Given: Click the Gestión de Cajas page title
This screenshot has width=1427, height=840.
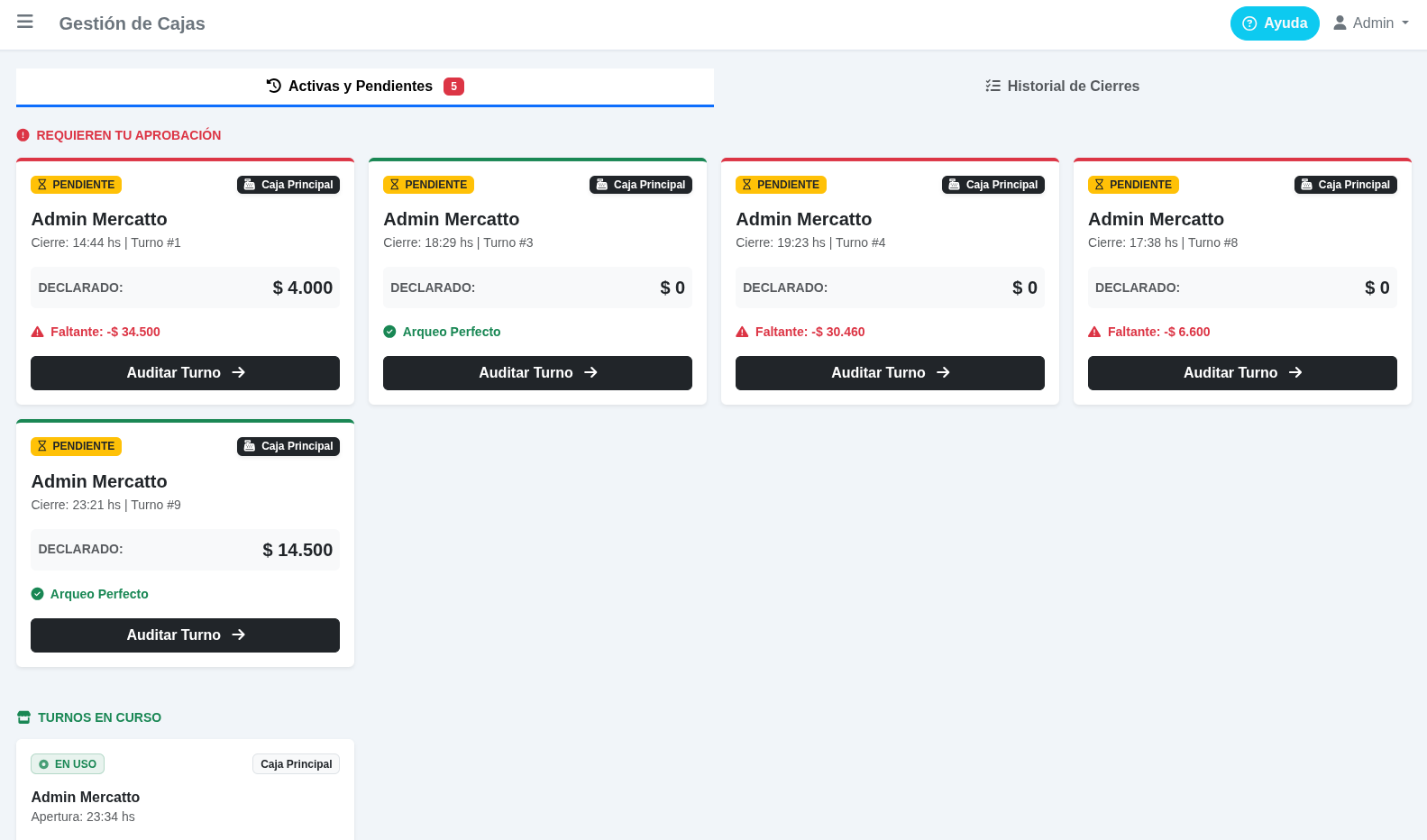Looking at the screenshot, I should tap(133, 23).
